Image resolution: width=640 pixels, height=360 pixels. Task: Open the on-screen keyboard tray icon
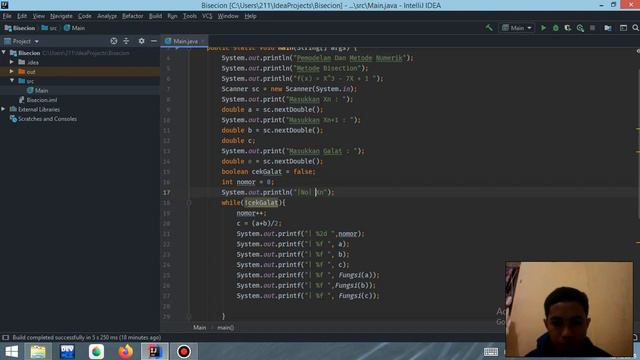[491, 352]
